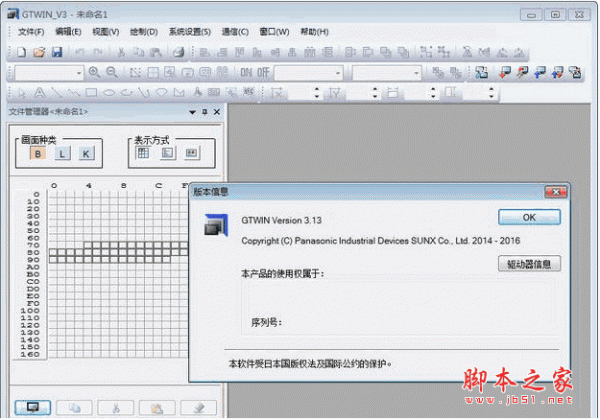This screenshot has width=600, height=420.
Task: Close the file manager panel
Action: pos(217,112)
